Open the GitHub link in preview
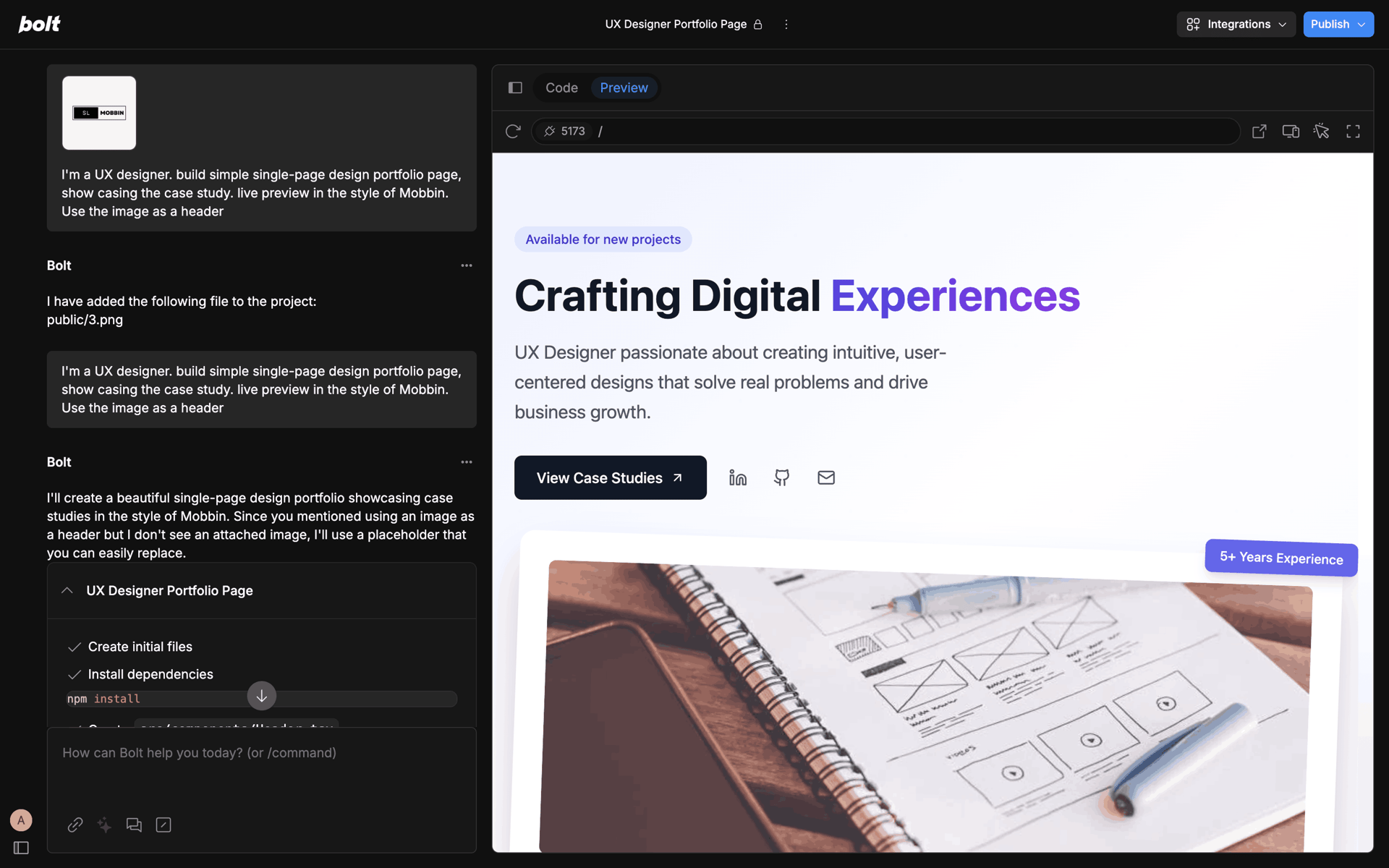The width and height of the screenshot is (1389, 868). [782, 477]
